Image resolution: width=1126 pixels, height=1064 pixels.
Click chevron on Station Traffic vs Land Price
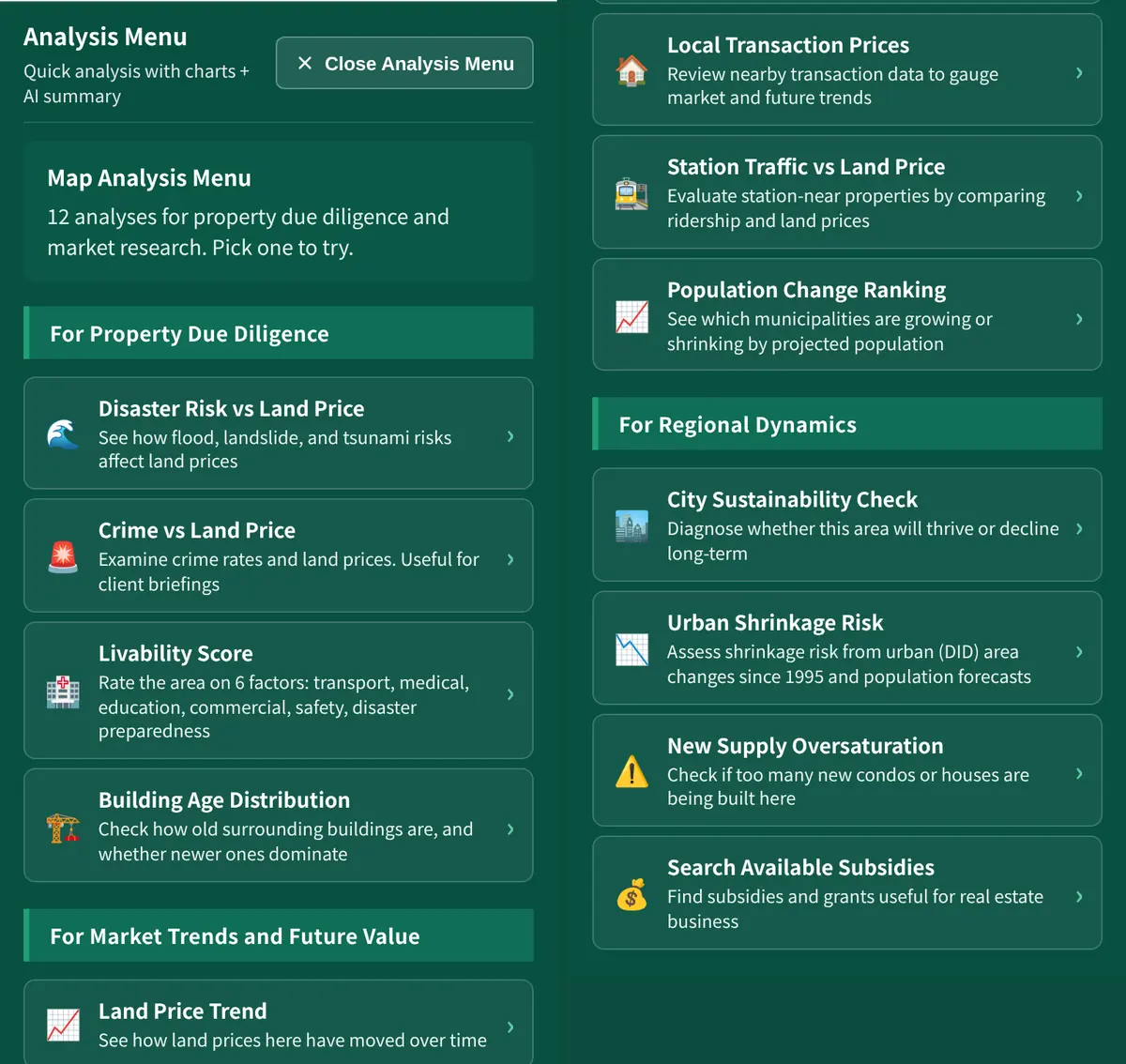tap(1079, 195)
